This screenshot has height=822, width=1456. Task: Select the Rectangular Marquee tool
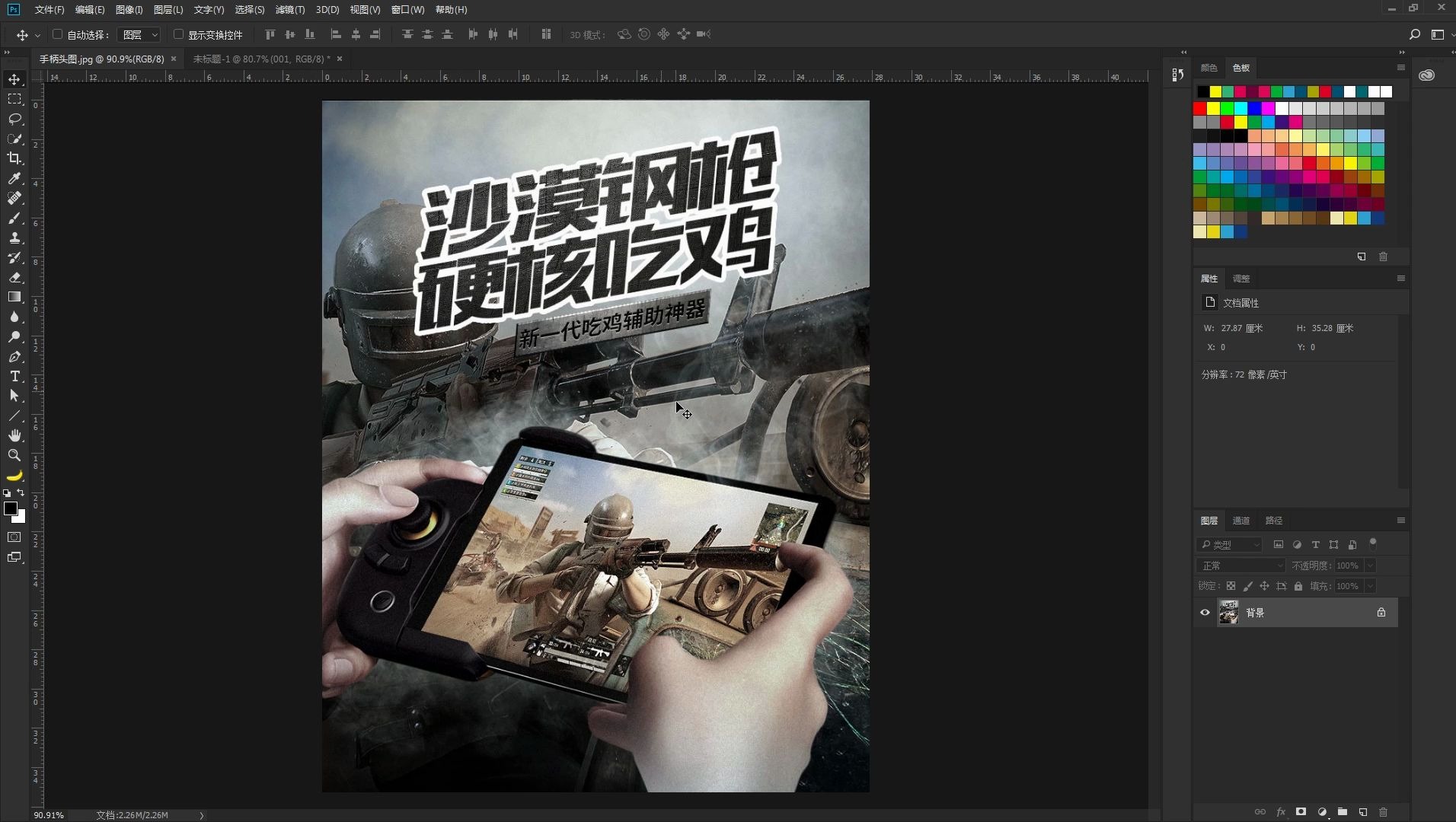click(14, 99)
